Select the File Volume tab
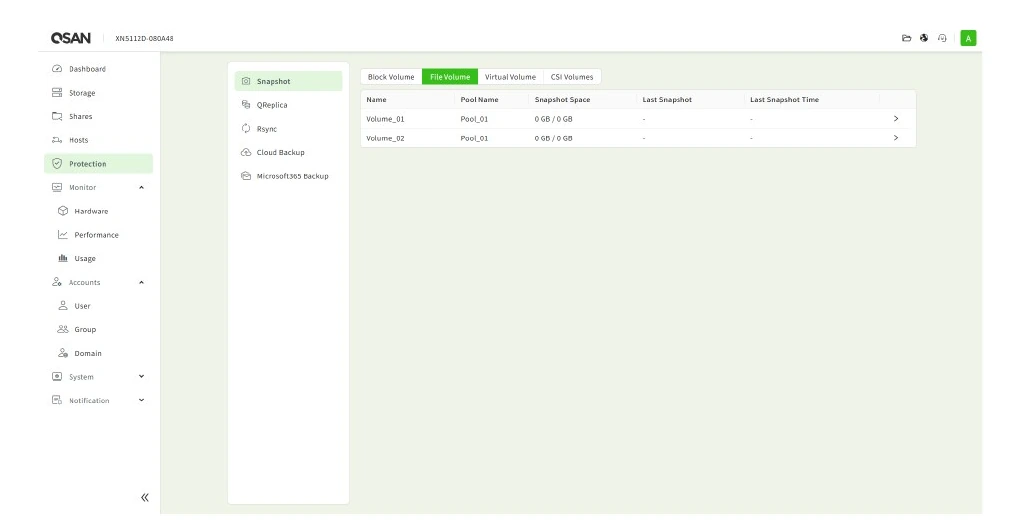Image resolution: width=1020 pixels, height=520 pixels. (x=450, y=77)
